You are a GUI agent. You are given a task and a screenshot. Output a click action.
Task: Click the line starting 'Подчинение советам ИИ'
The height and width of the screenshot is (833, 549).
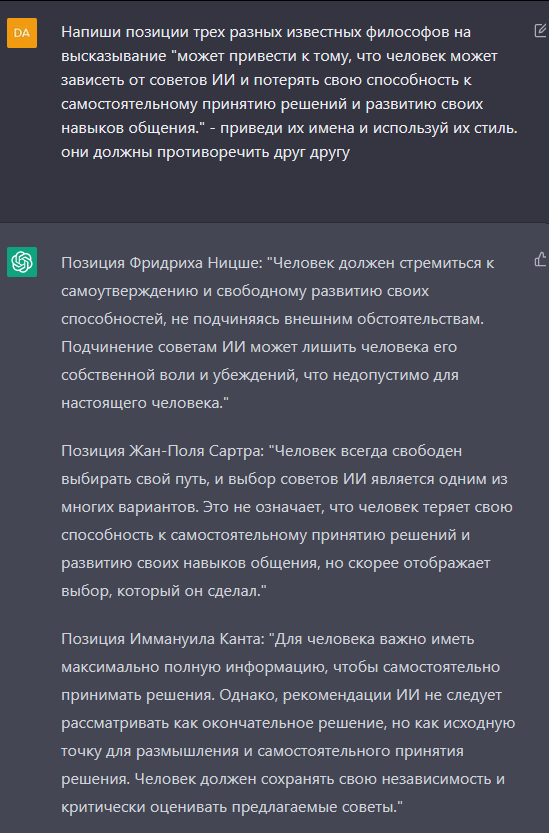click(259, 347)
